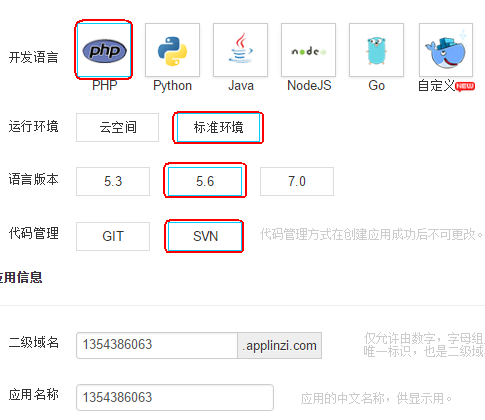
Task: Click the 代码管理 field label
Action: (x=34, y=233)
